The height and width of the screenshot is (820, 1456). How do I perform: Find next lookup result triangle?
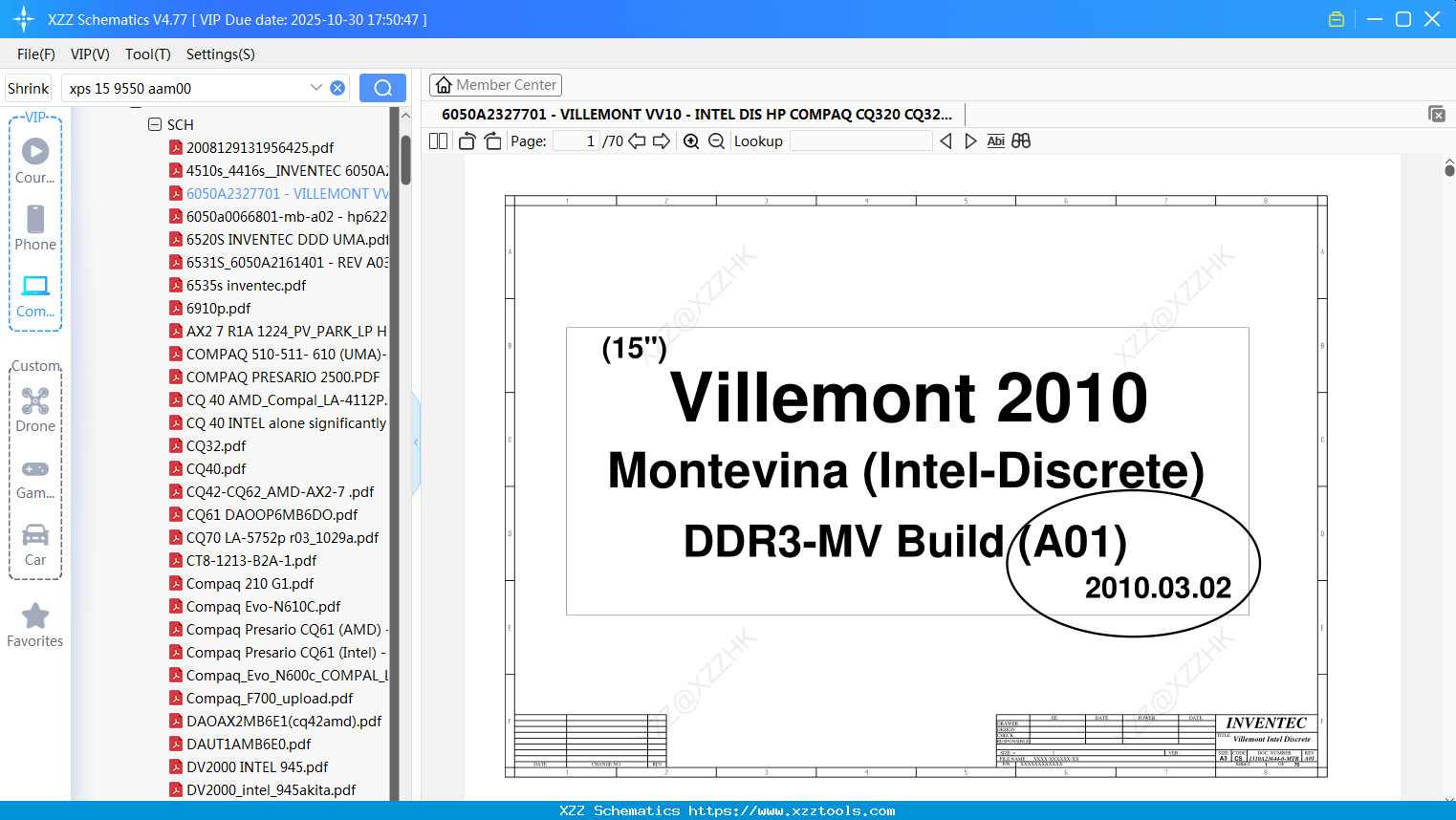pyautogui.click(x=970, y=140)
